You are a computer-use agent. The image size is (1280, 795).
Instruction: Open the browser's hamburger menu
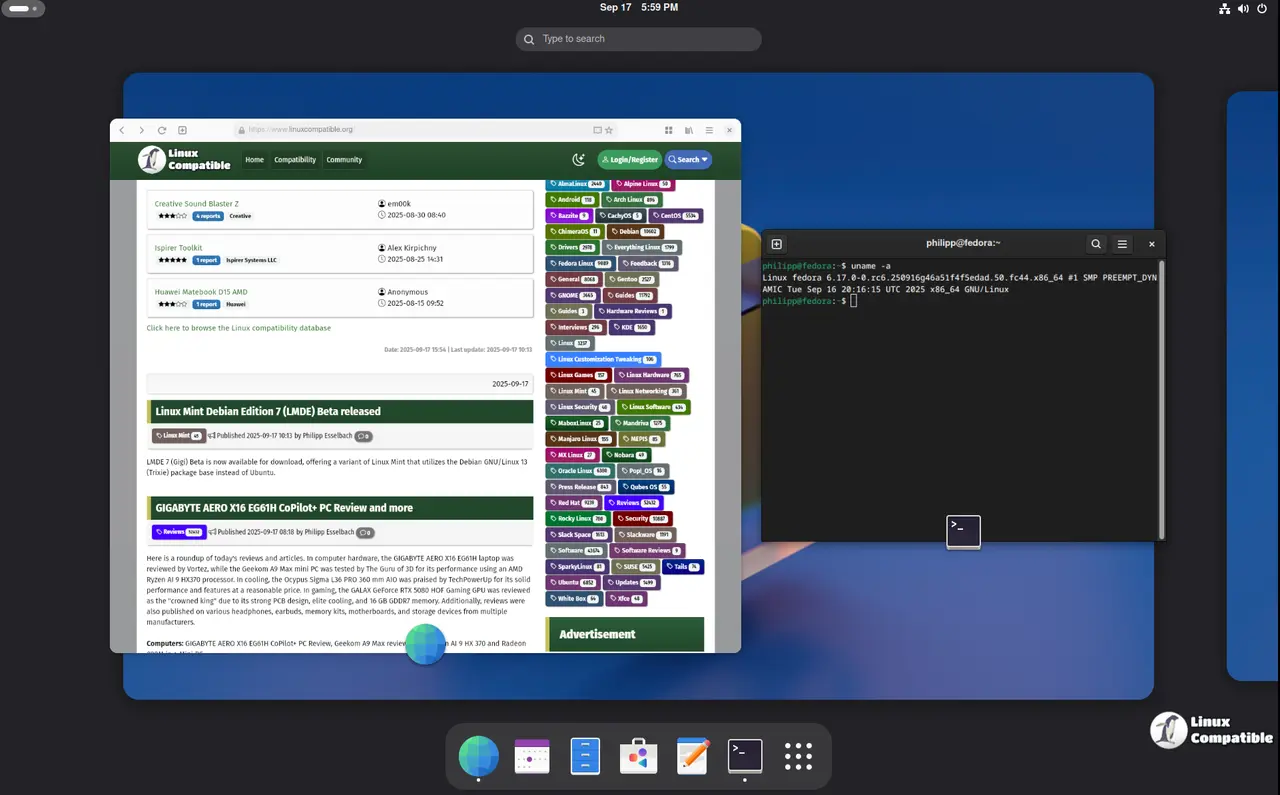point(709,130)
